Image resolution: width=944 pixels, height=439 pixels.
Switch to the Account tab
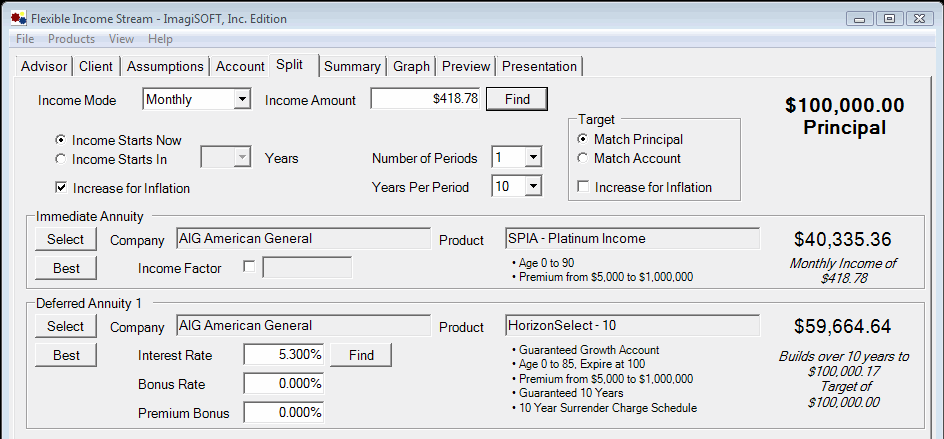pyautogui.click(x=240, y=66)
